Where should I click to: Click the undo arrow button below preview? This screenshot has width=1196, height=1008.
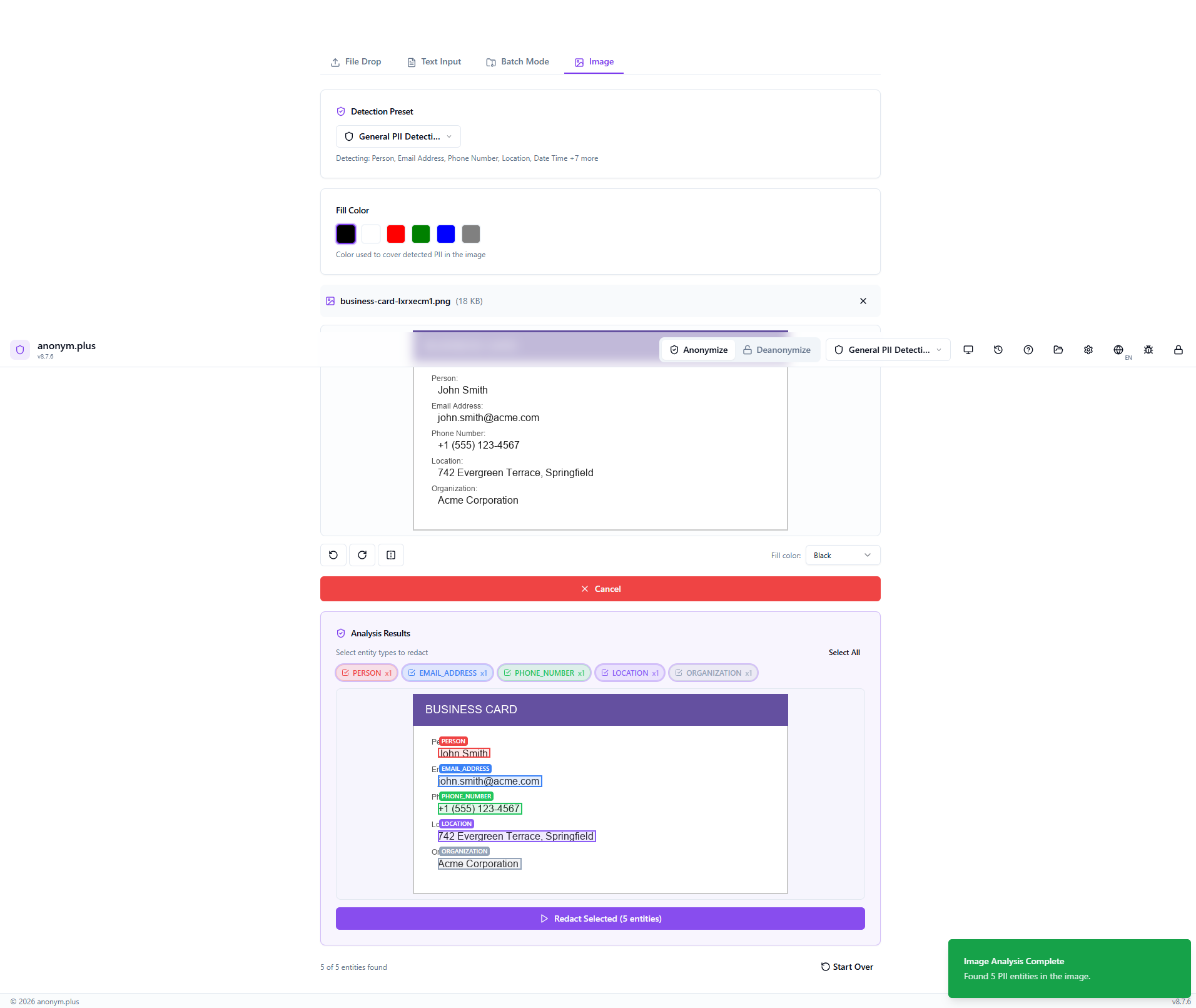[x=333, y=555]
